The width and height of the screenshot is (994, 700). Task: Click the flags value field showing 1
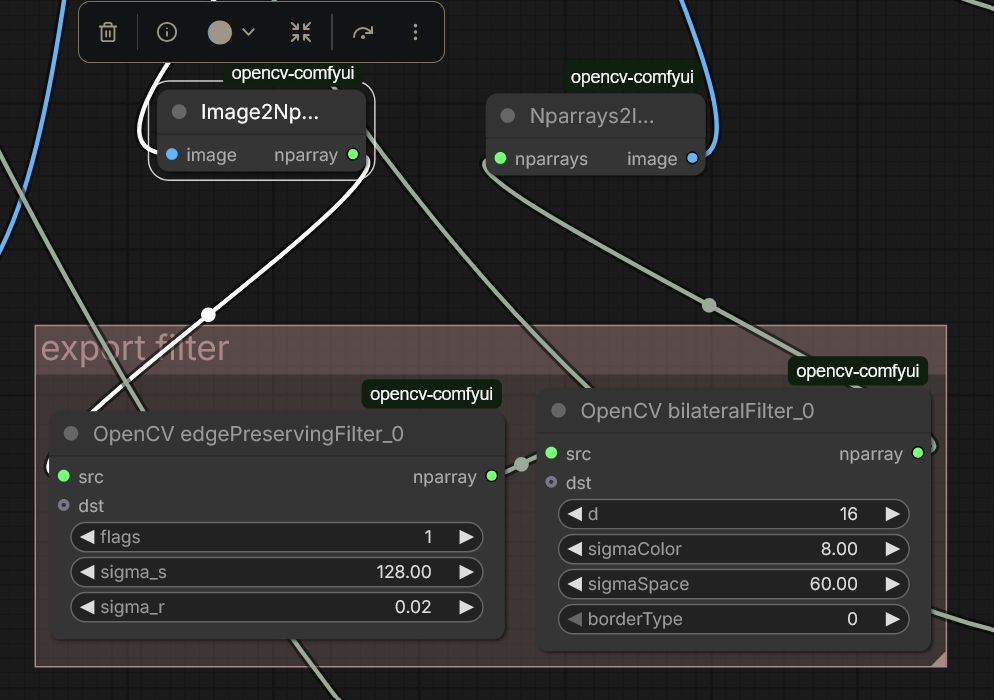(276, 537)
